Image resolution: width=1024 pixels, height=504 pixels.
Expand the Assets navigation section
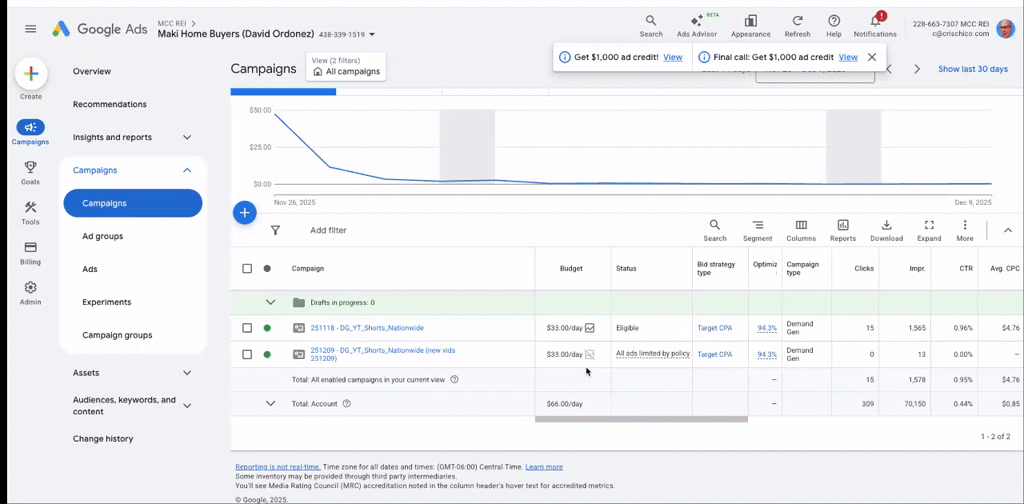point(187,372)
